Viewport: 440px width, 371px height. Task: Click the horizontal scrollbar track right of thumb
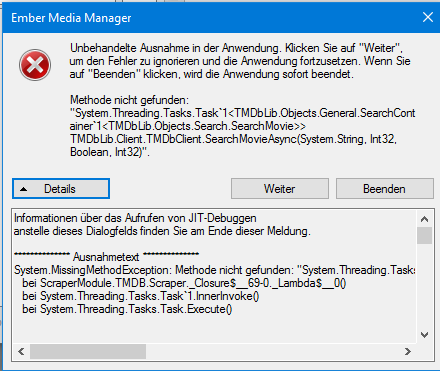tap(273, 351)
